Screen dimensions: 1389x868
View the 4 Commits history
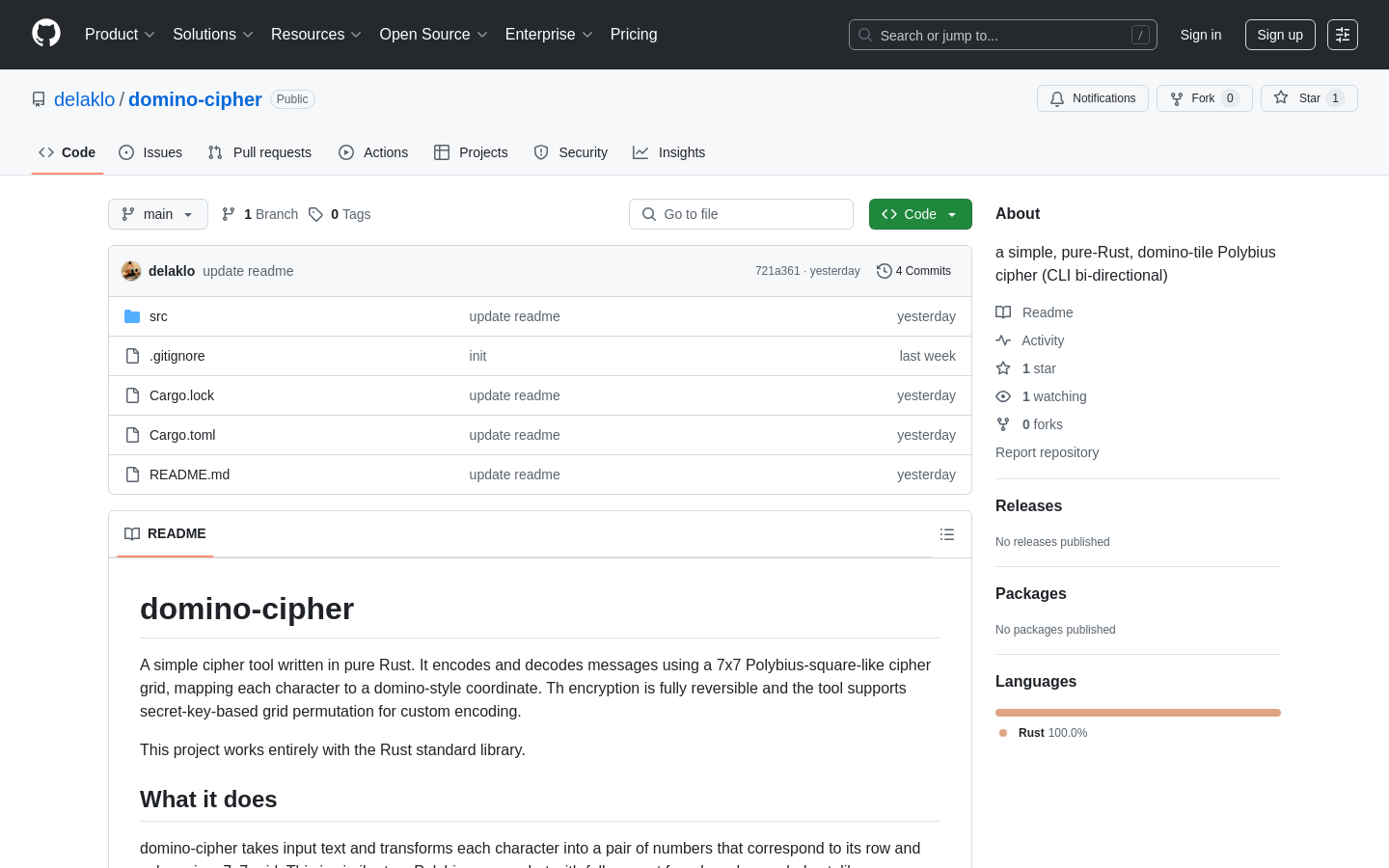pos(913,271)
